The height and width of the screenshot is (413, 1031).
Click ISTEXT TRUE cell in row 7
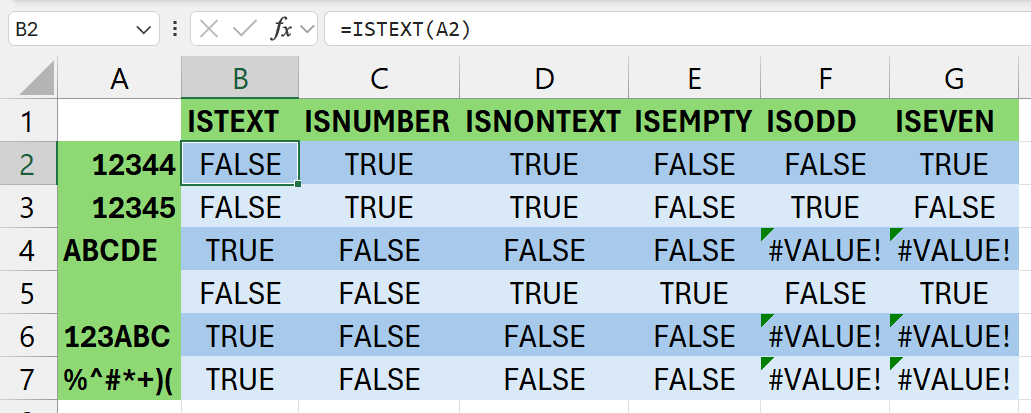pyautogui.click(x=240, y=379)
